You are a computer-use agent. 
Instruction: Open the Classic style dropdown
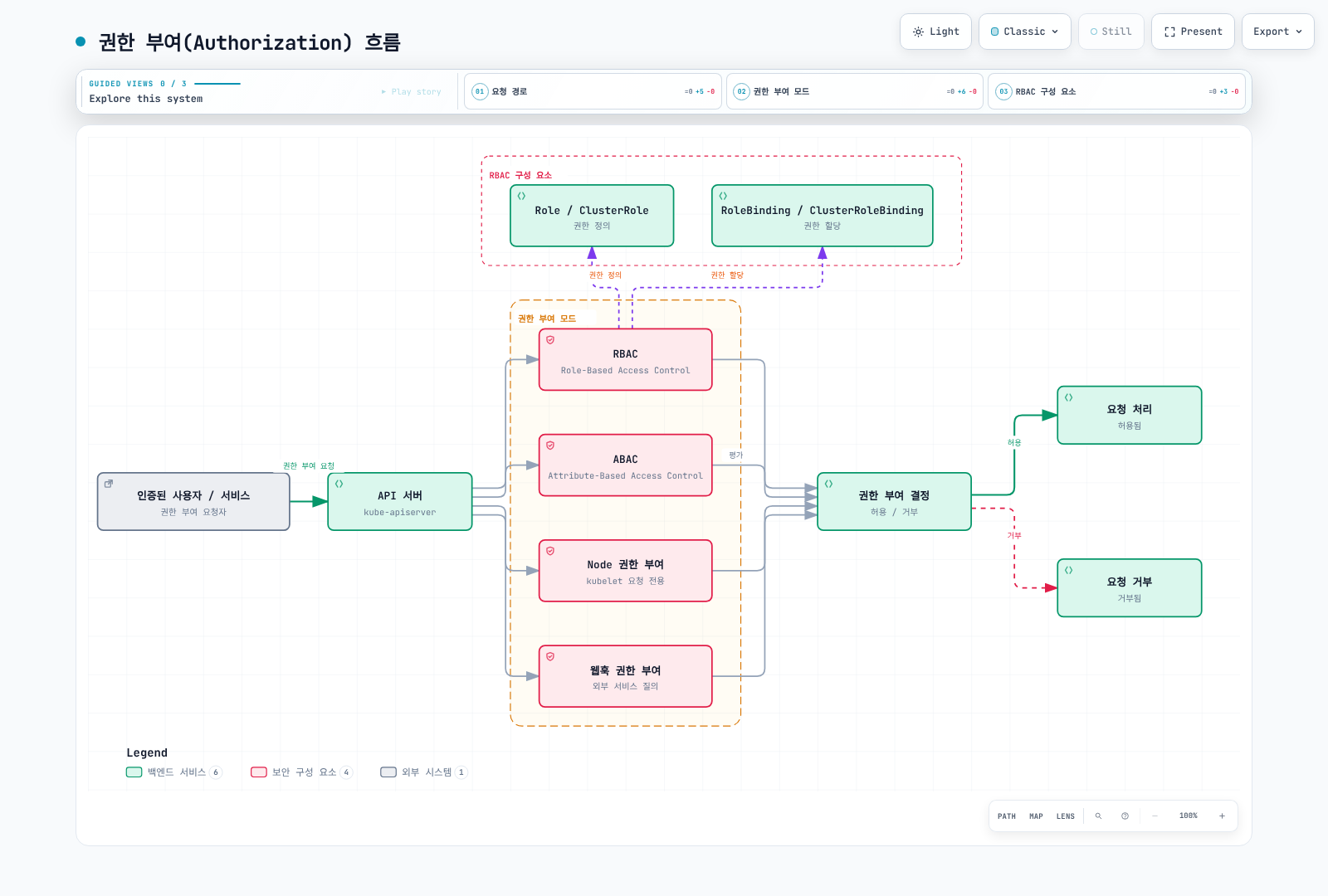[x=1024, y=32]
